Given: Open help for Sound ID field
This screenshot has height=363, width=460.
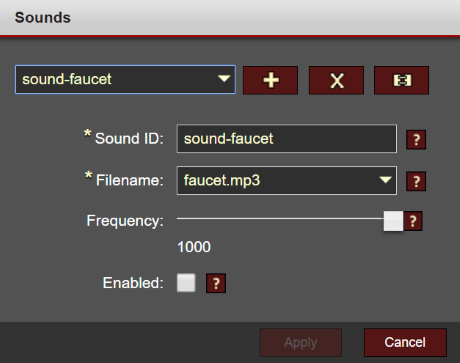Looking at the screenshot, I should pos(416,139).
